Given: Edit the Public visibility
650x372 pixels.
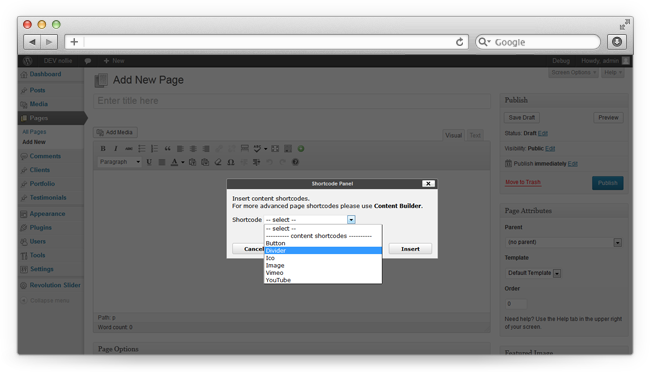Looking at the screenshot, I should pyautogui.click(x=550, y=148).
